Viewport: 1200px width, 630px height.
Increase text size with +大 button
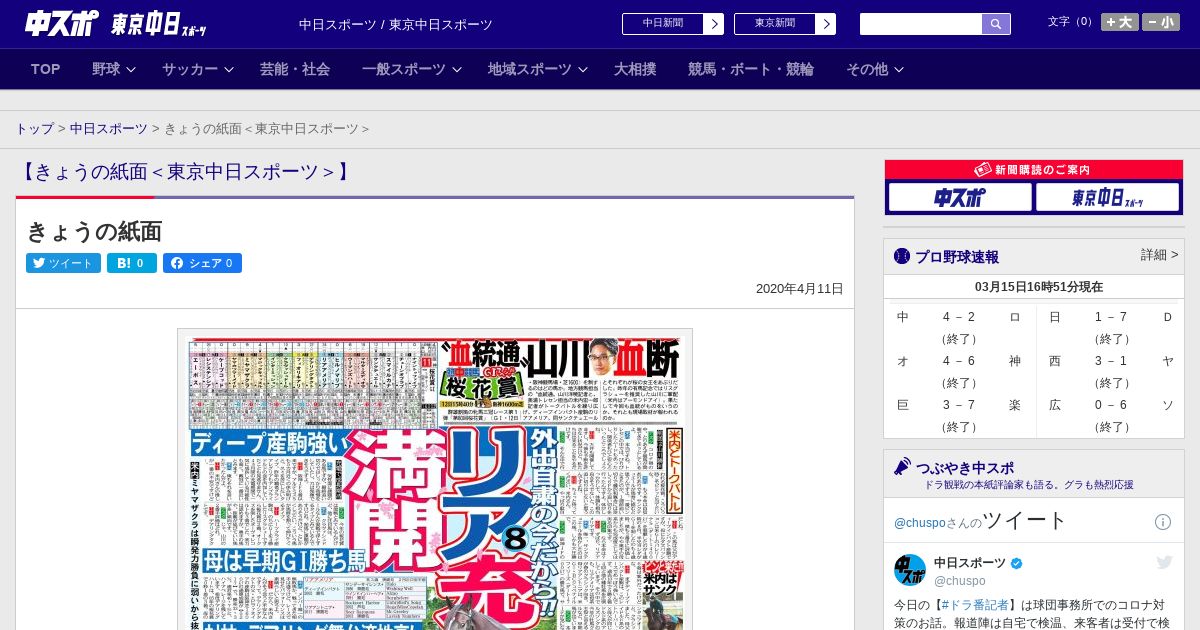coord(1120,22)
